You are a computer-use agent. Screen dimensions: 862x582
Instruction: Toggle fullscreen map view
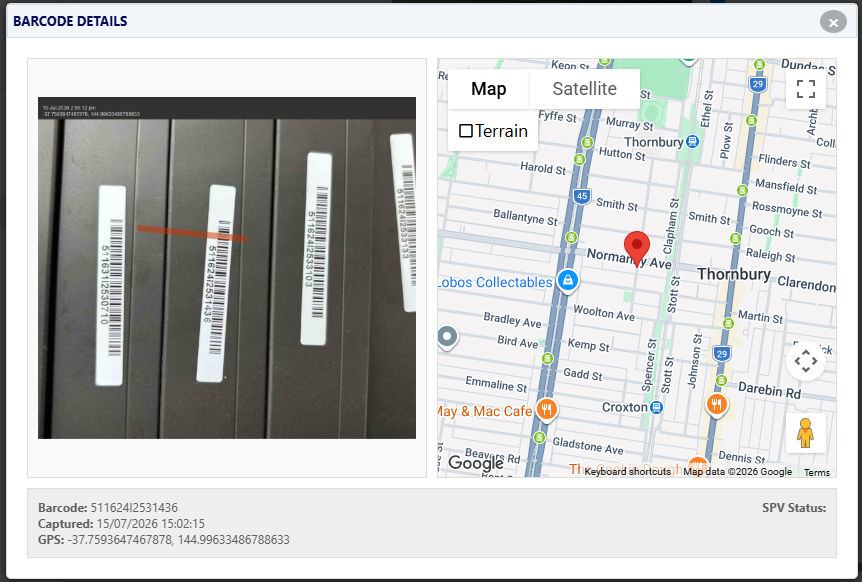[x=805, y=89]
